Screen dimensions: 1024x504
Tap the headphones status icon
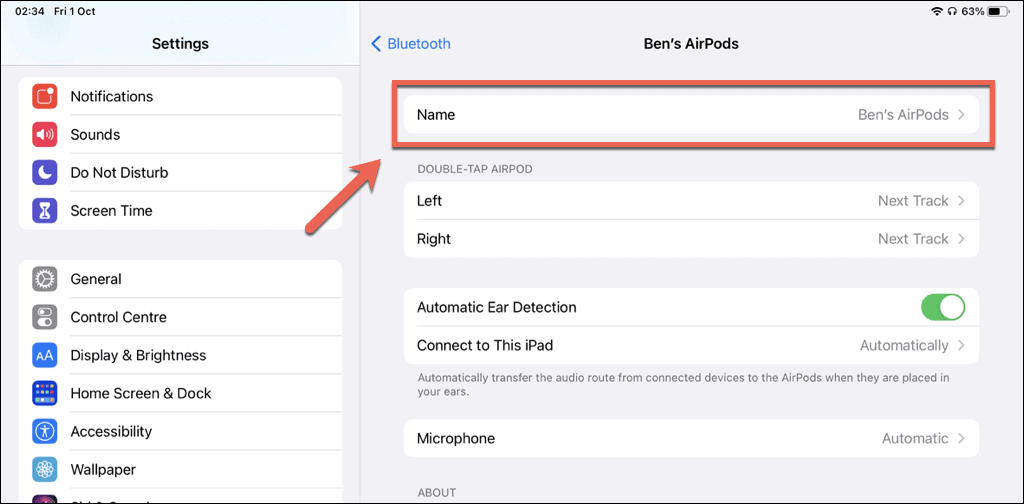(952, 12)
